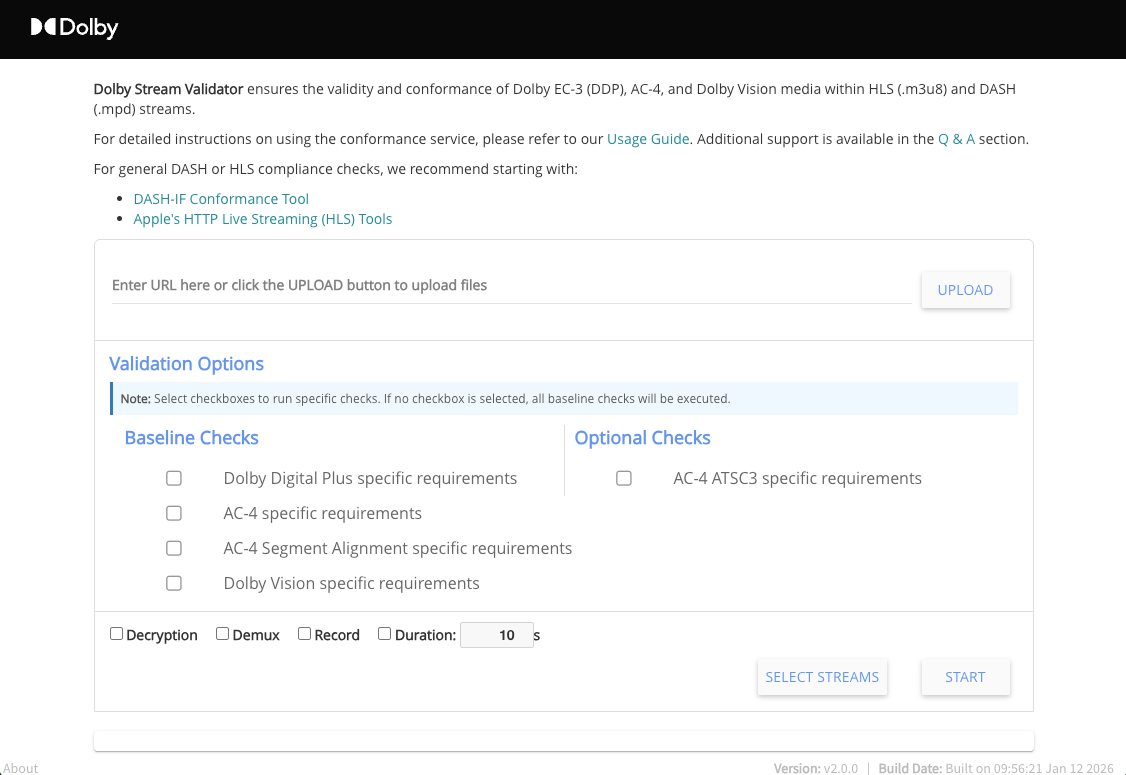This screenshot has height=775, width=1126.
Task: Enable the Demux option
Action: 223,634
